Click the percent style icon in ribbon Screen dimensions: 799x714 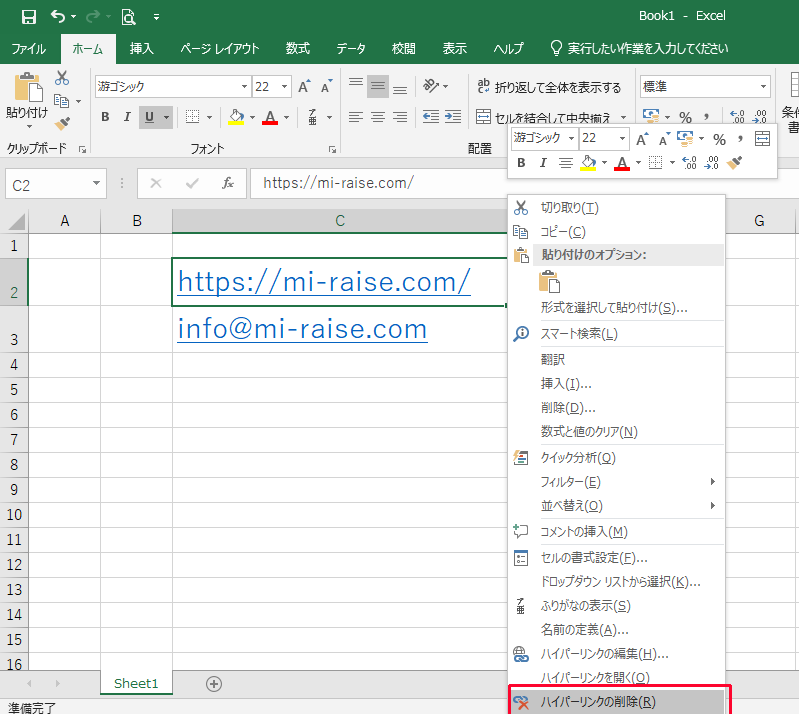pyautogui.click(x=685, y=117)
